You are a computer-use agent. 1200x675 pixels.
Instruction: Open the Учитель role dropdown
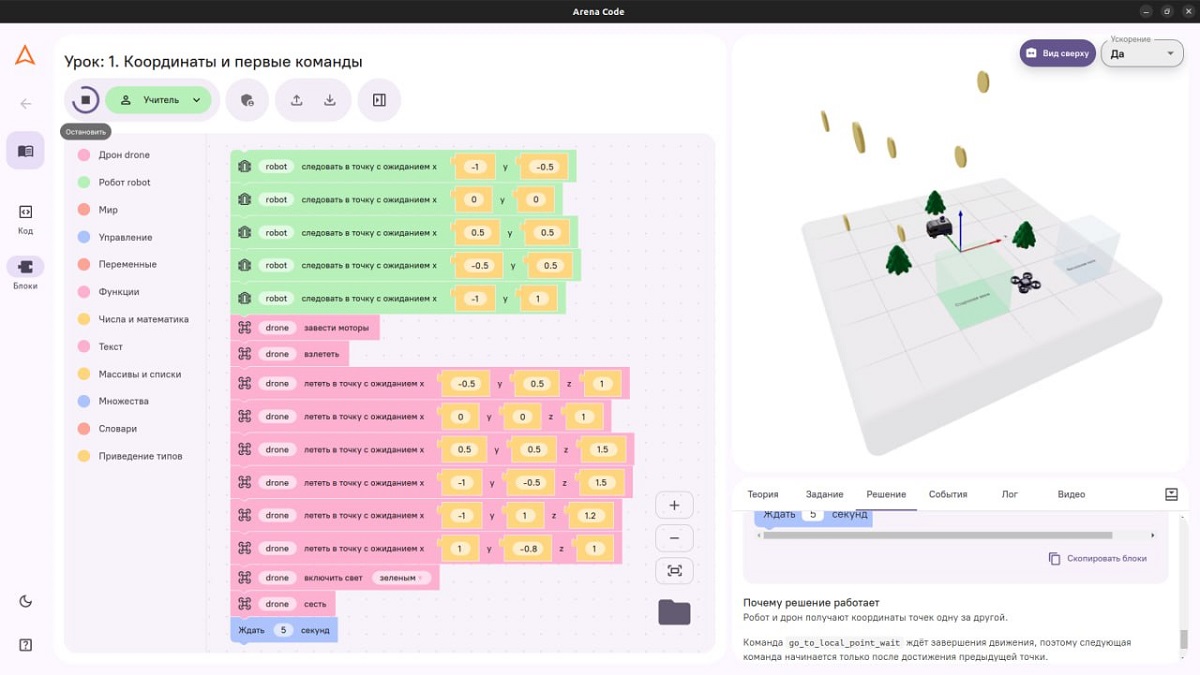coord(159,100)
